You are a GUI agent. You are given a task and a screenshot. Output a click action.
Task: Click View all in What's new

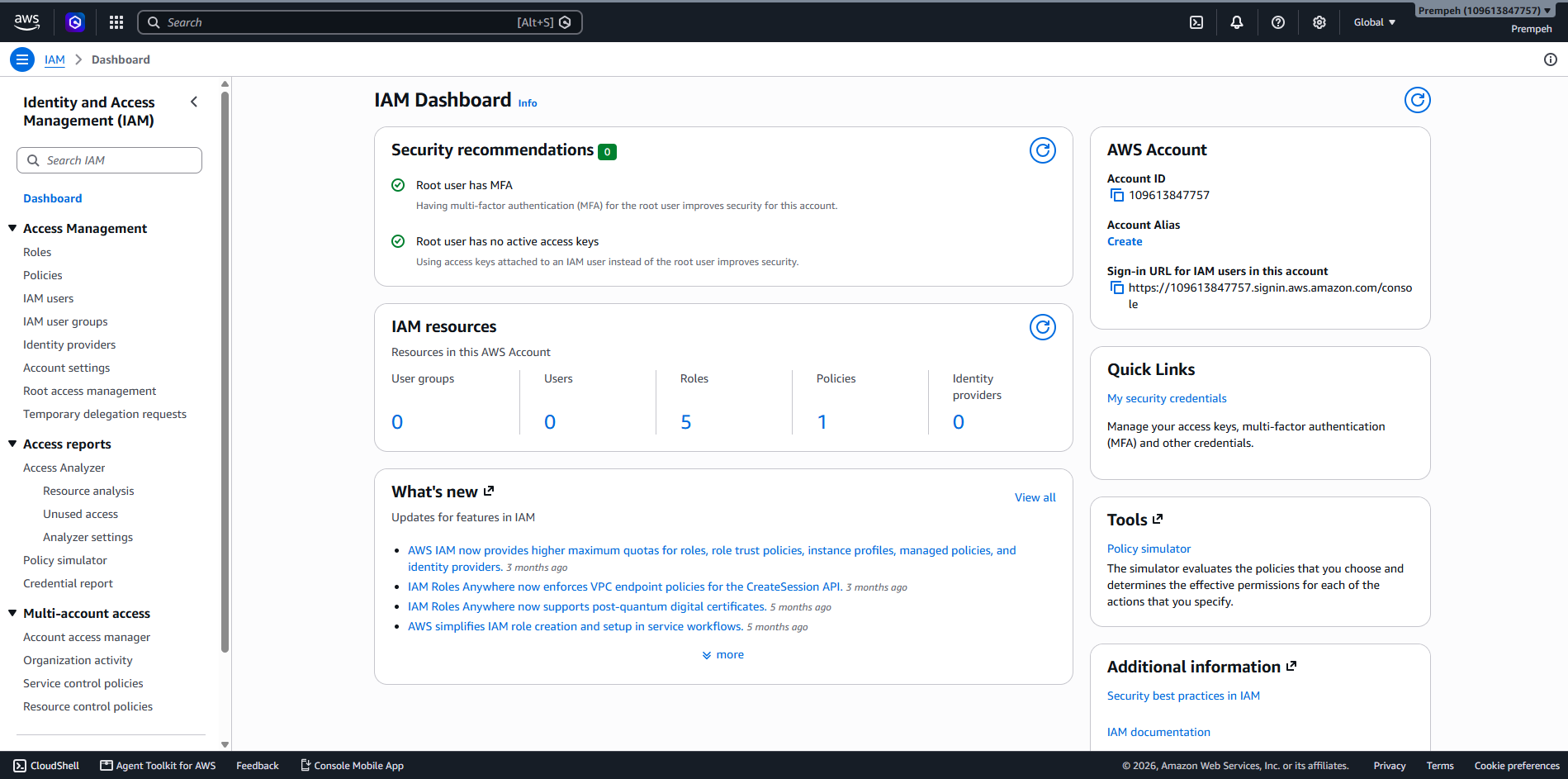coord(1035,497)
